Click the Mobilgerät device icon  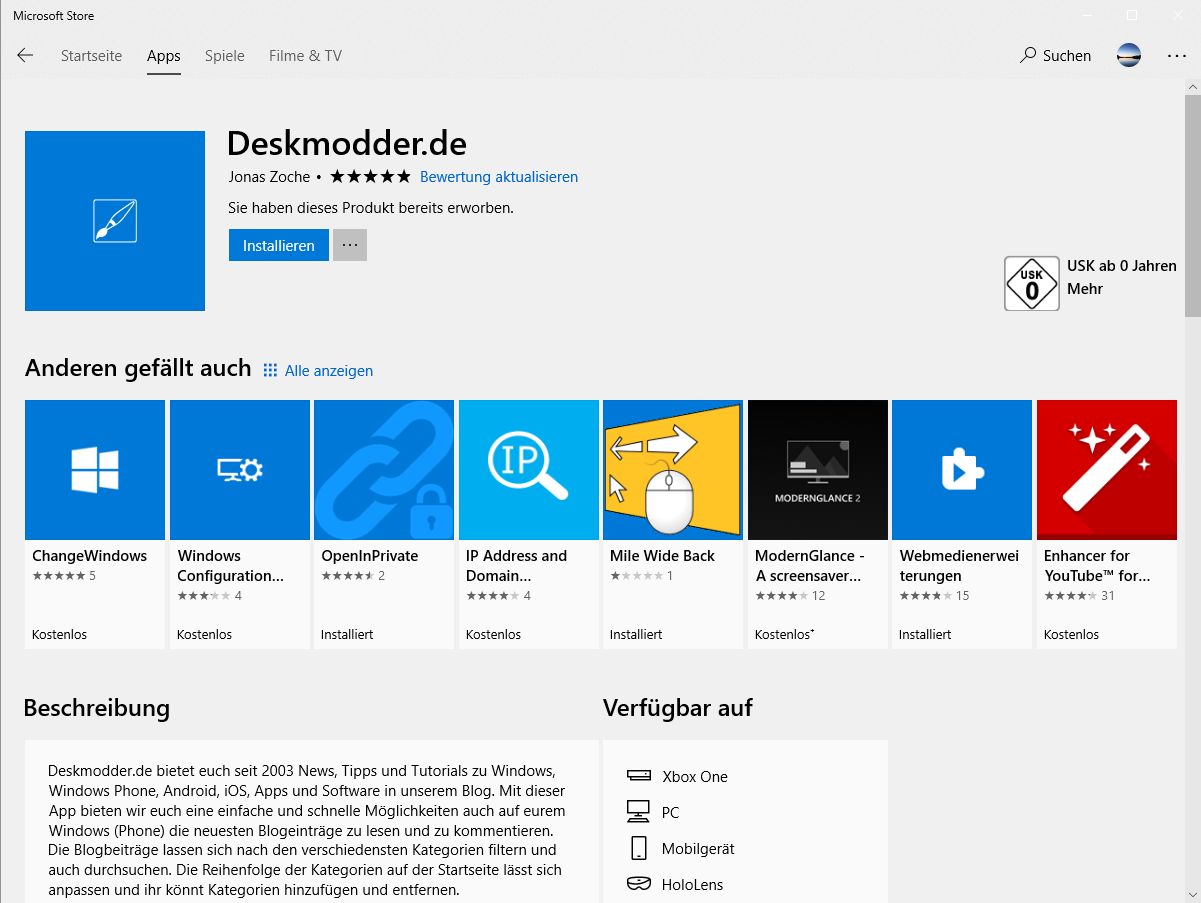tap(638, 848)
